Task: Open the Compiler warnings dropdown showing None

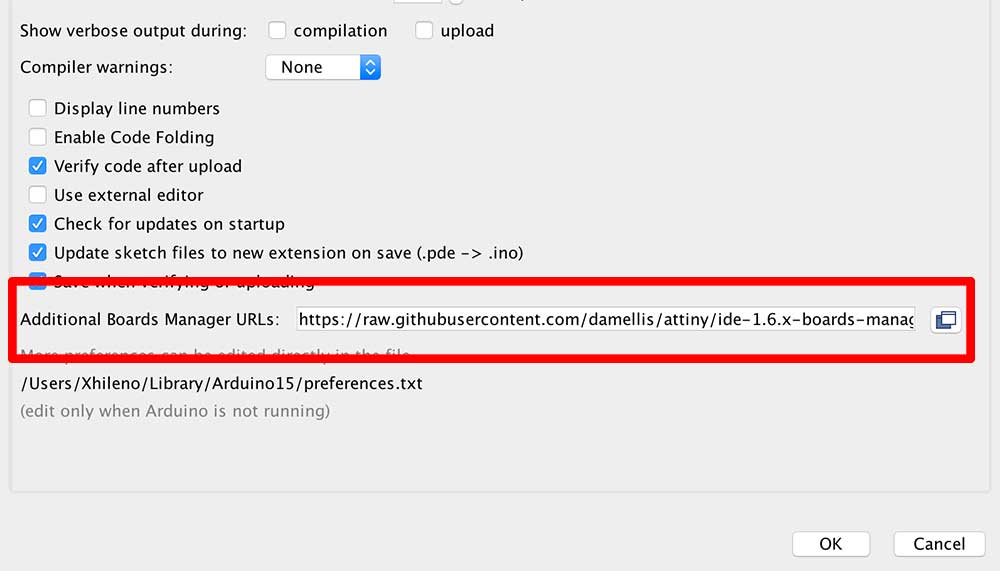Action: (x=323, y=67)
